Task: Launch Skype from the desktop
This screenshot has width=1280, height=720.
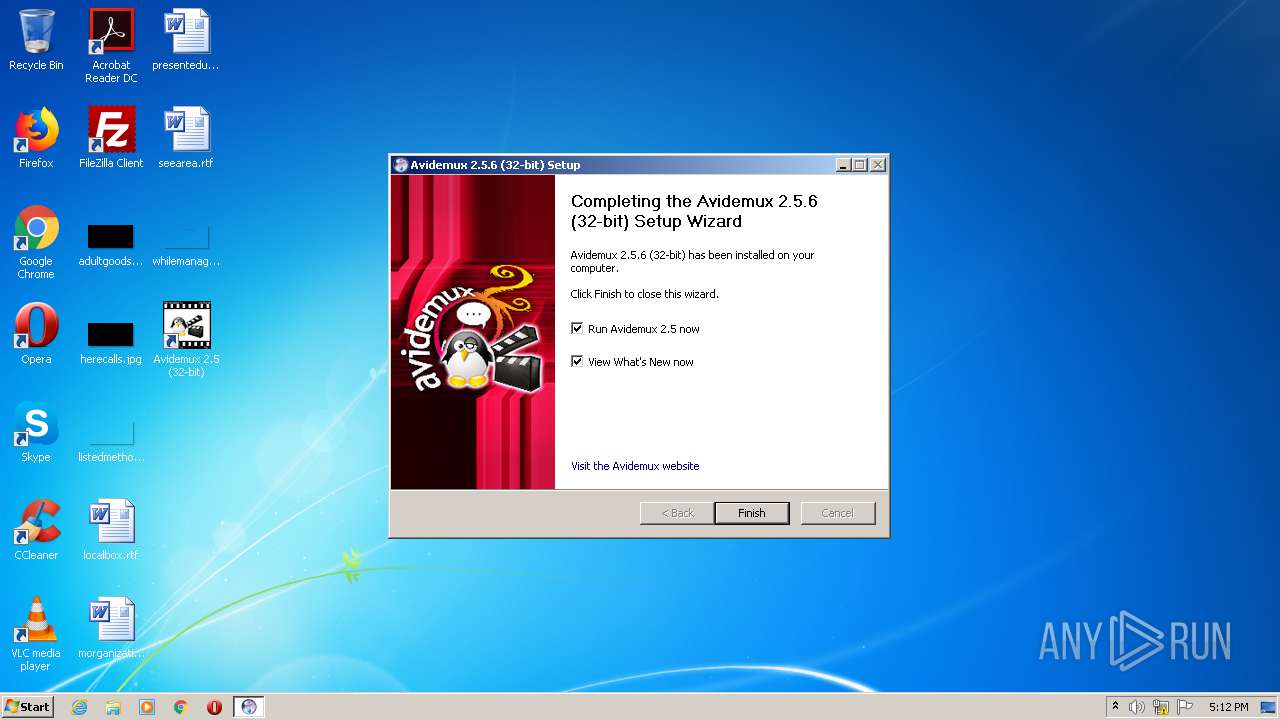Action: coord(36,432)
